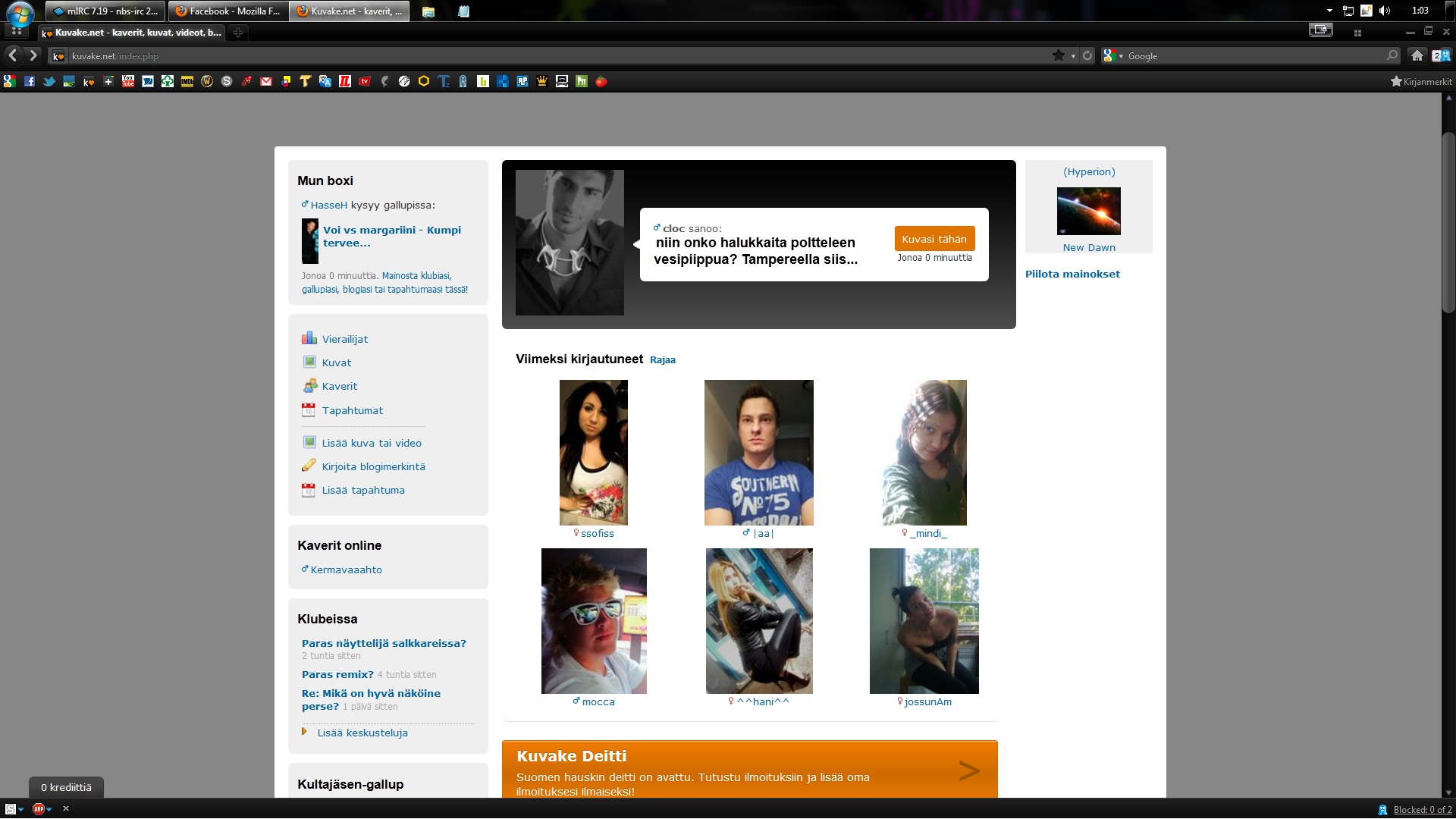
Task: Click the system volume speaker icon
Action: click(1385, 11)
